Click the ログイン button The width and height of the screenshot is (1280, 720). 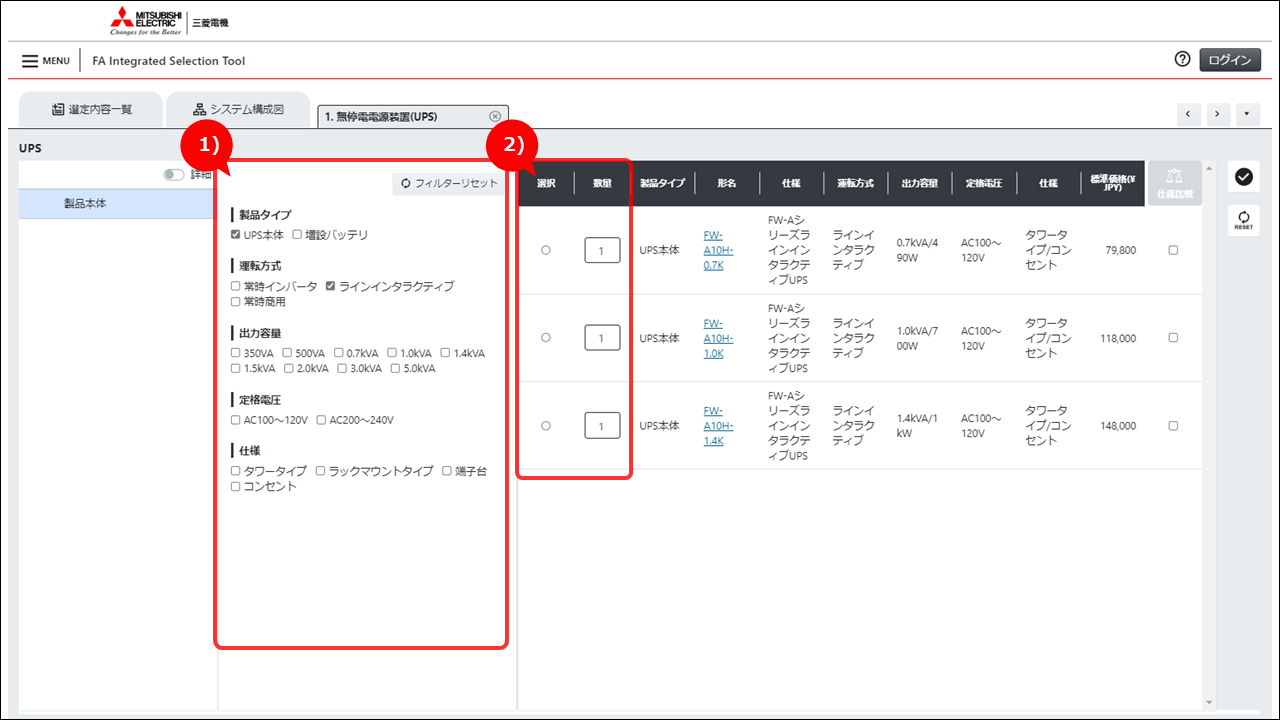pyautogui.click(x=1229, y=60)
